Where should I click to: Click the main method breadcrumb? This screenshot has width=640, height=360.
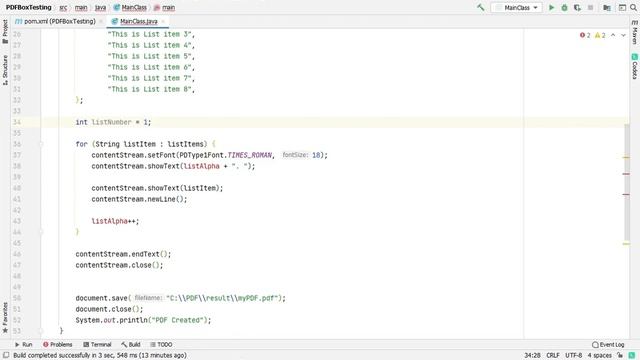pyautogui.click(x=164, y=7)
